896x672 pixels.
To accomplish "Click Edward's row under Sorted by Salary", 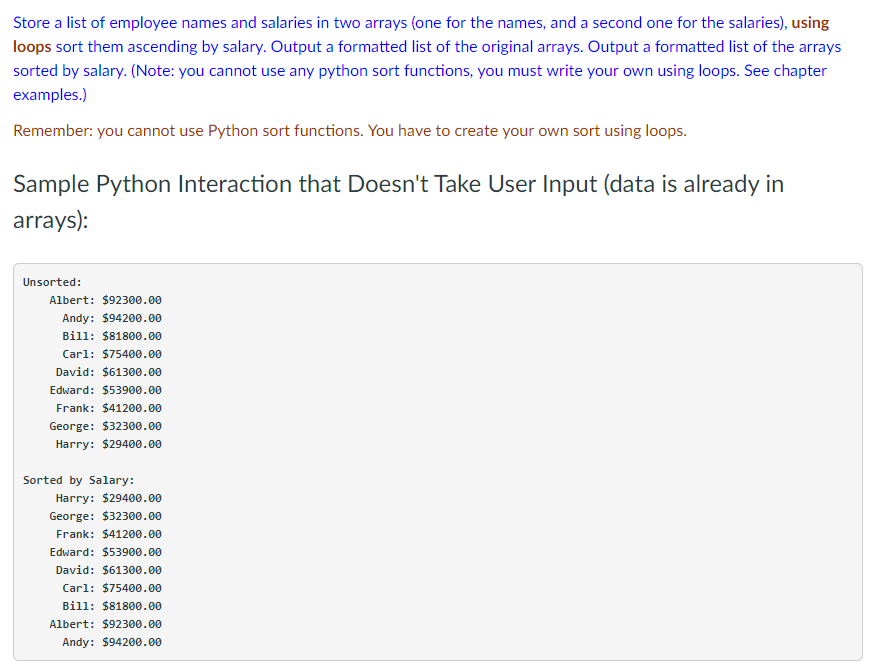I will tap(105, 552).
